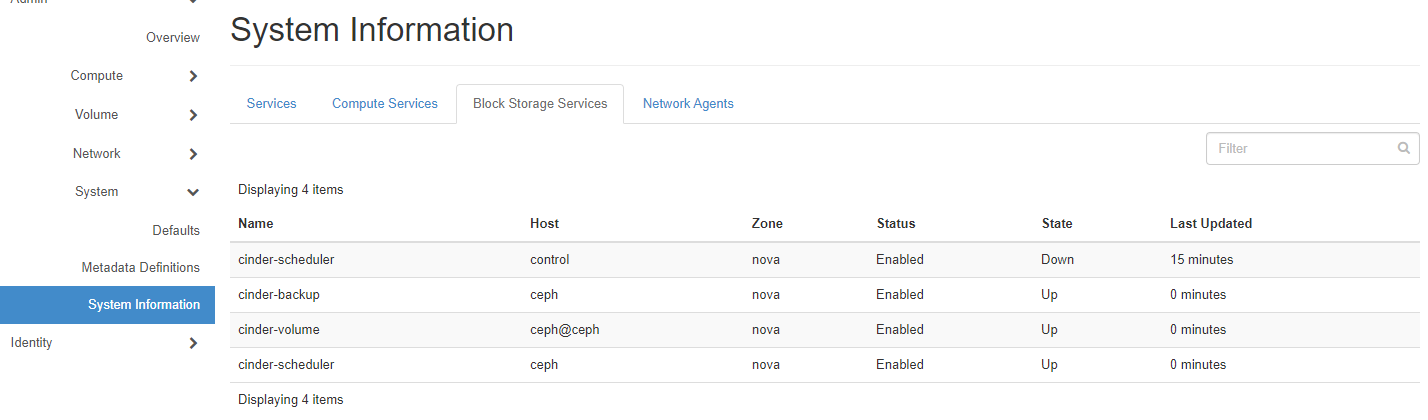Switch to the Services tab
This screenshot has width=1428, height=420.
271,104
